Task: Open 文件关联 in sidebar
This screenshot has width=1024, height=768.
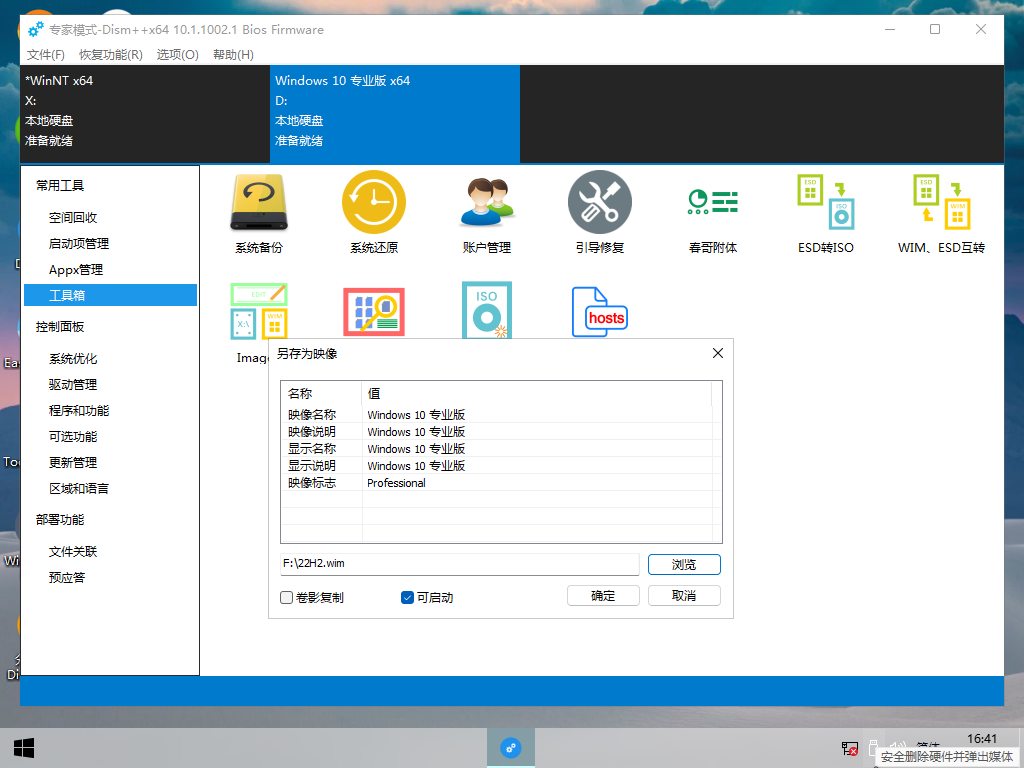Action: 73,552
